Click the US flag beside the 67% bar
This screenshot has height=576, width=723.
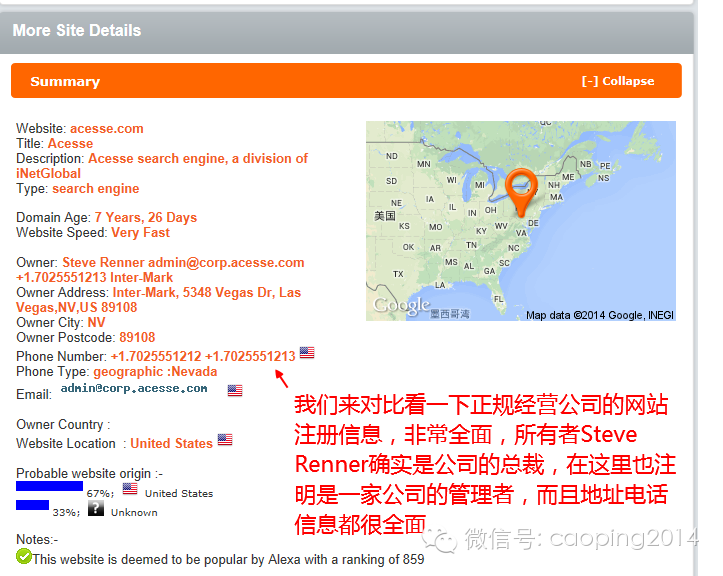pos(130,488)
